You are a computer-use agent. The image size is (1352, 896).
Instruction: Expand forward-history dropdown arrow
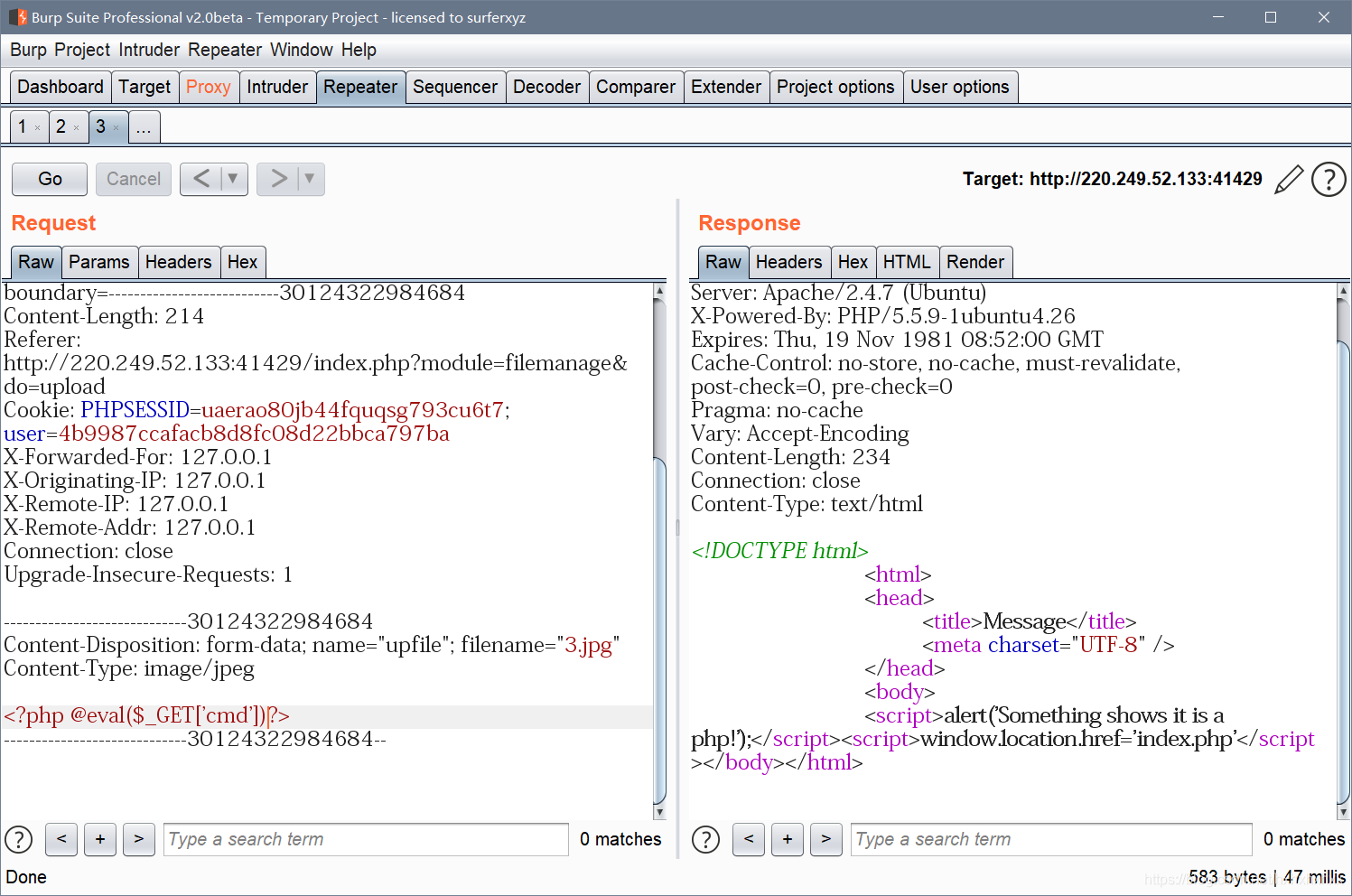tap(310, 179)
